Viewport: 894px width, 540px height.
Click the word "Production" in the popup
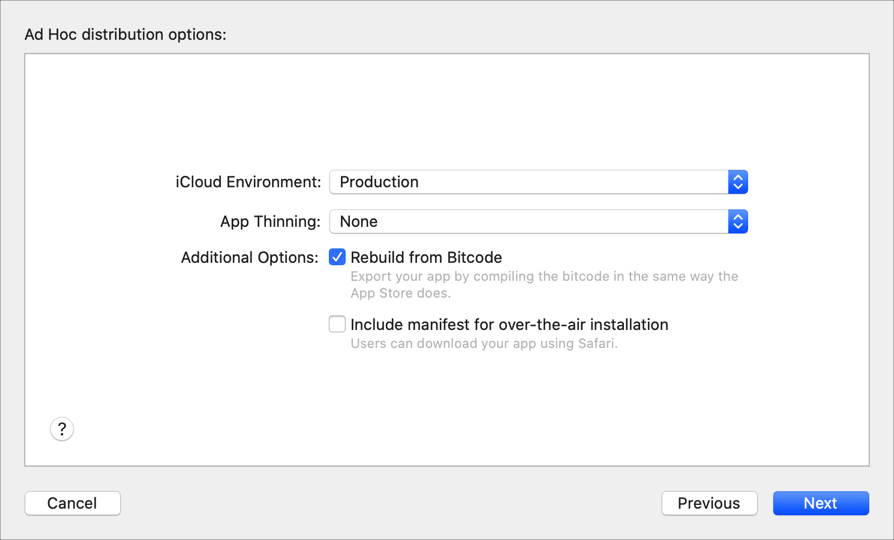379,182
